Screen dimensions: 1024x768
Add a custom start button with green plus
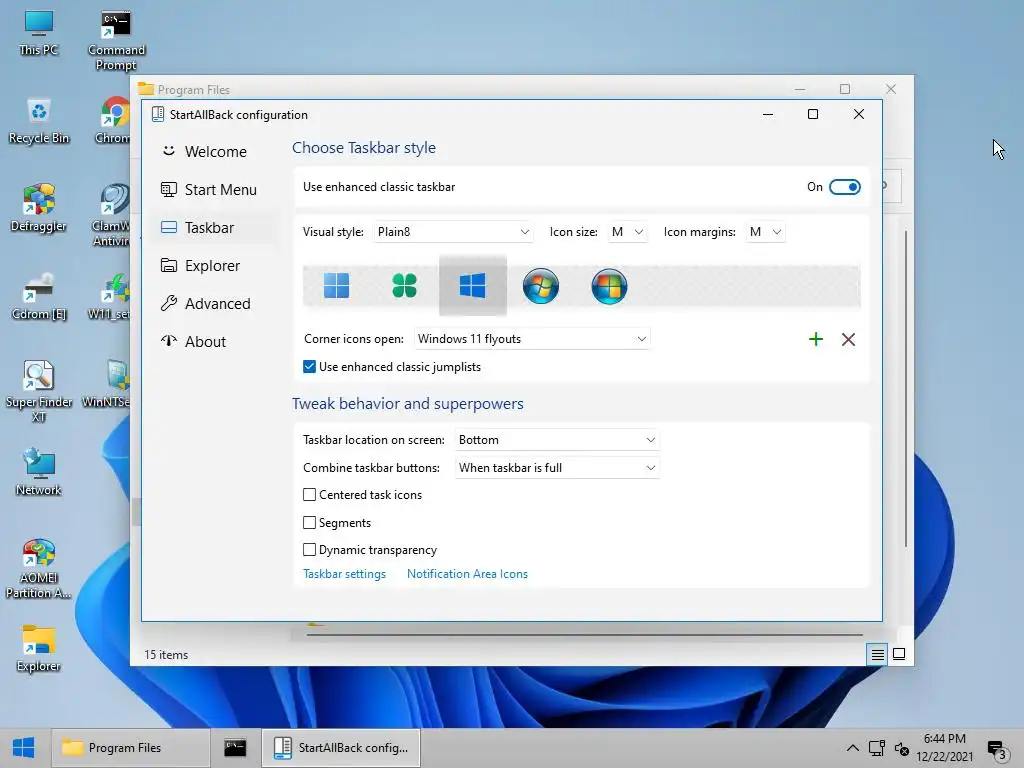(x=816, y=339)
